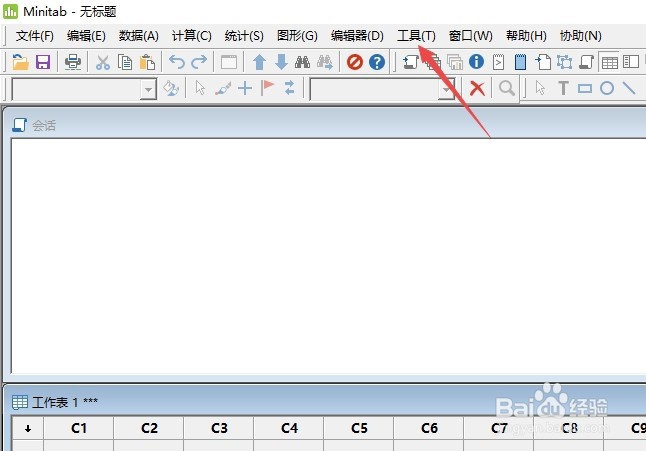
Task: Show the Session folder scroll icon
Action: pyautogui.click(x=410, y=62)
